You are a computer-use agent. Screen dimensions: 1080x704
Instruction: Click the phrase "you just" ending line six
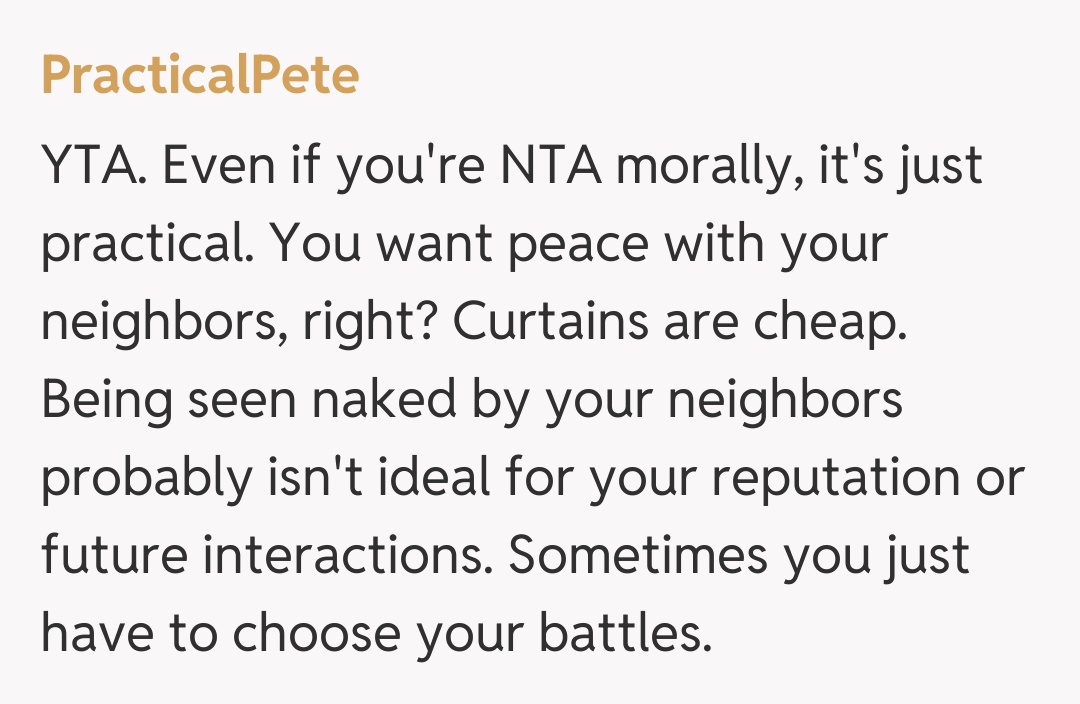876,557
